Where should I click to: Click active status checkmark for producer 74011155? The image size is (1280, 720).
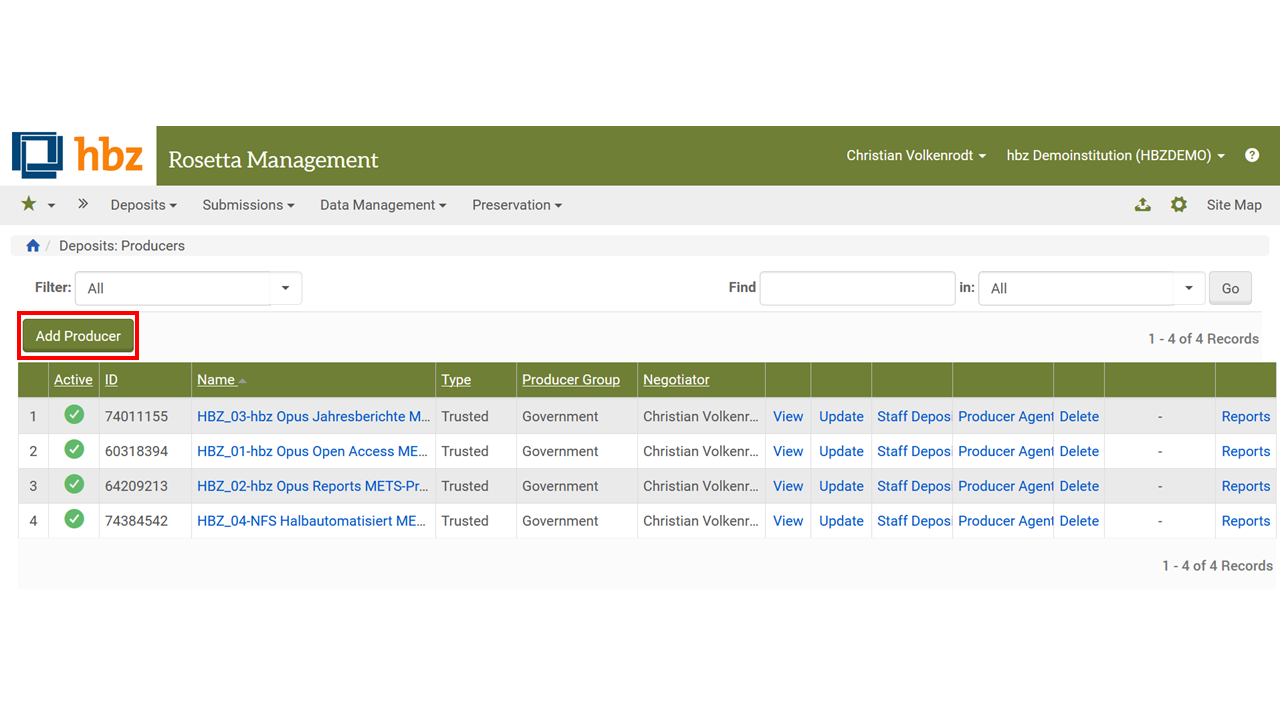[74, 415]
